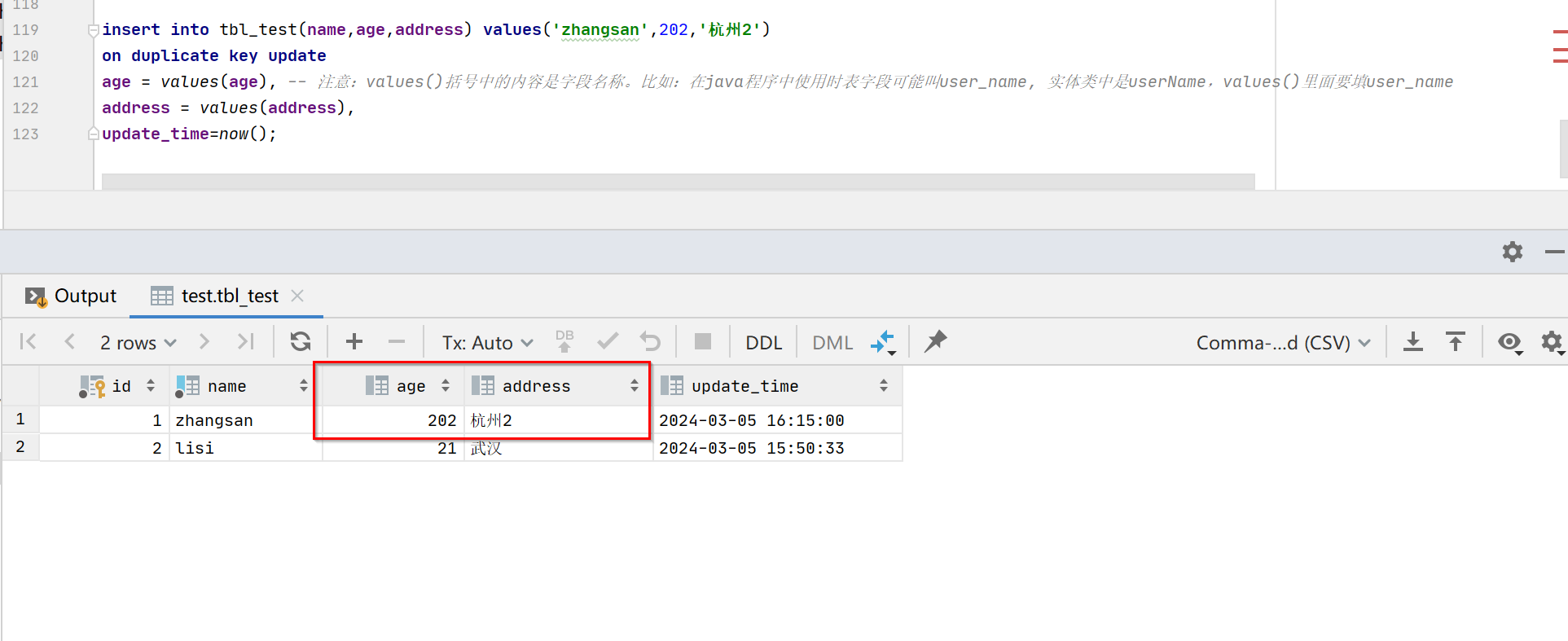This screenshot has width=1568, height=641.
Task: Click line number 121 in gutter
Action: click(25, 81)
